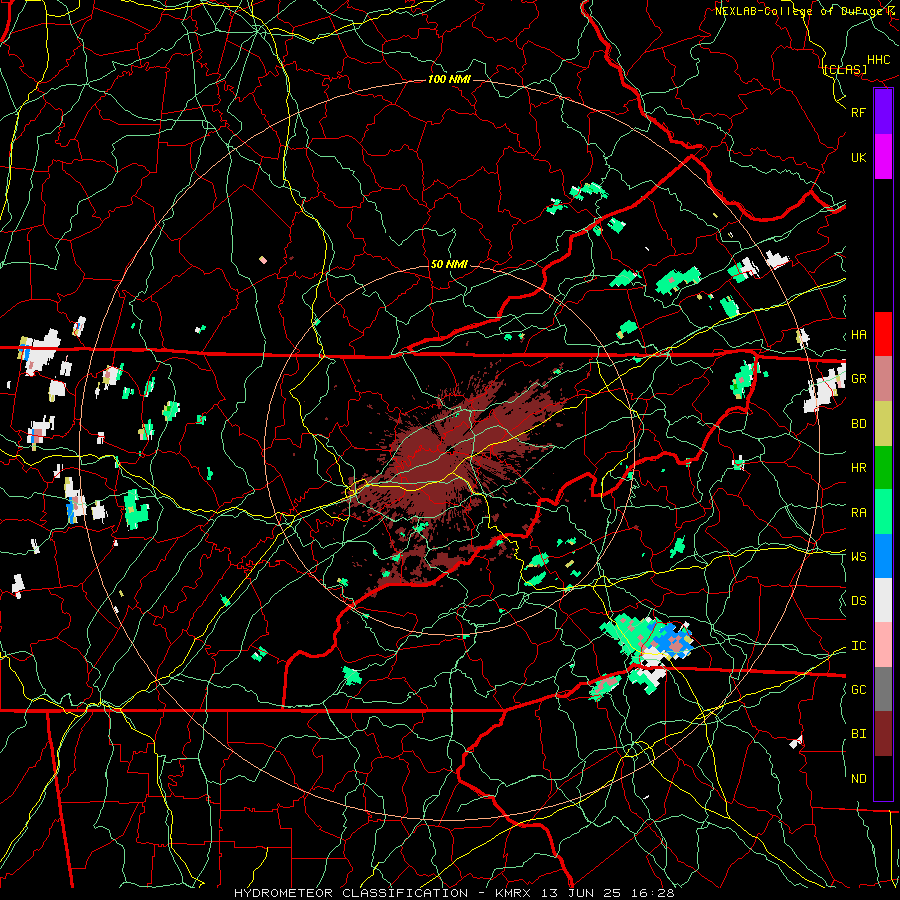
Task: Click the 100 NMI range ring label
Action: 449,79
